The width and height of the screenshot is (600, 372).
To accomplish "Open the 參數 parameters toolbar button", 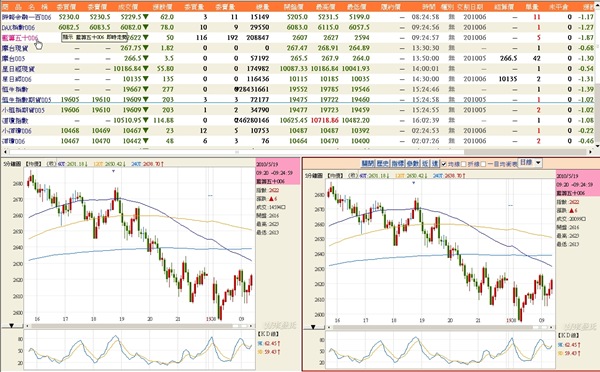I will pos(412,163).
